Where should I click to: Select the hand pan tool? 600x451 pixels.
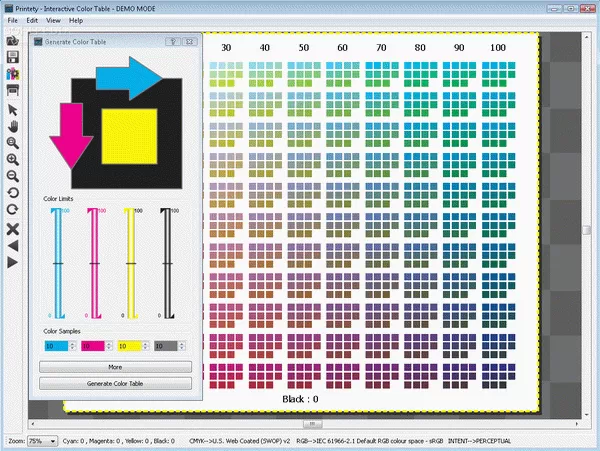[x=13, y=127]
